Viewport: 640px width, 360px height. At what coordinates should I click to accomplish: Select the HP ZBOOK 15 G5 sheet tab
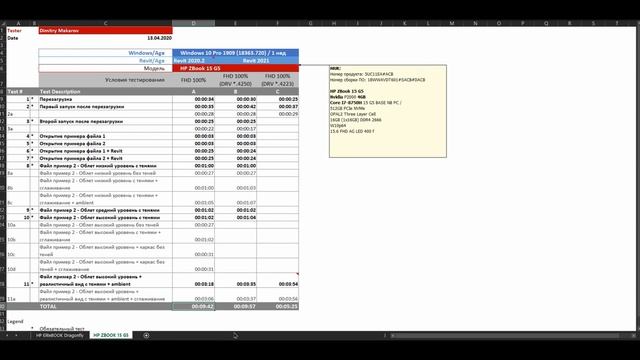(x=111, y=336)
